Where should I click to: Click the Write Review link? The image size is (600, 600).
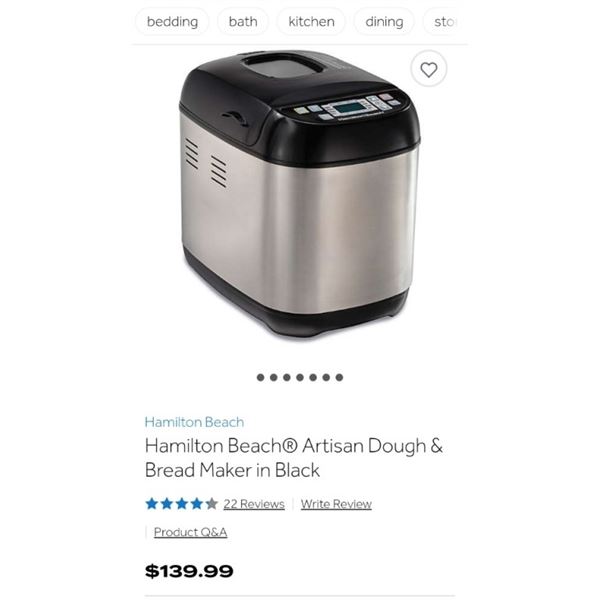click(336, 504)
